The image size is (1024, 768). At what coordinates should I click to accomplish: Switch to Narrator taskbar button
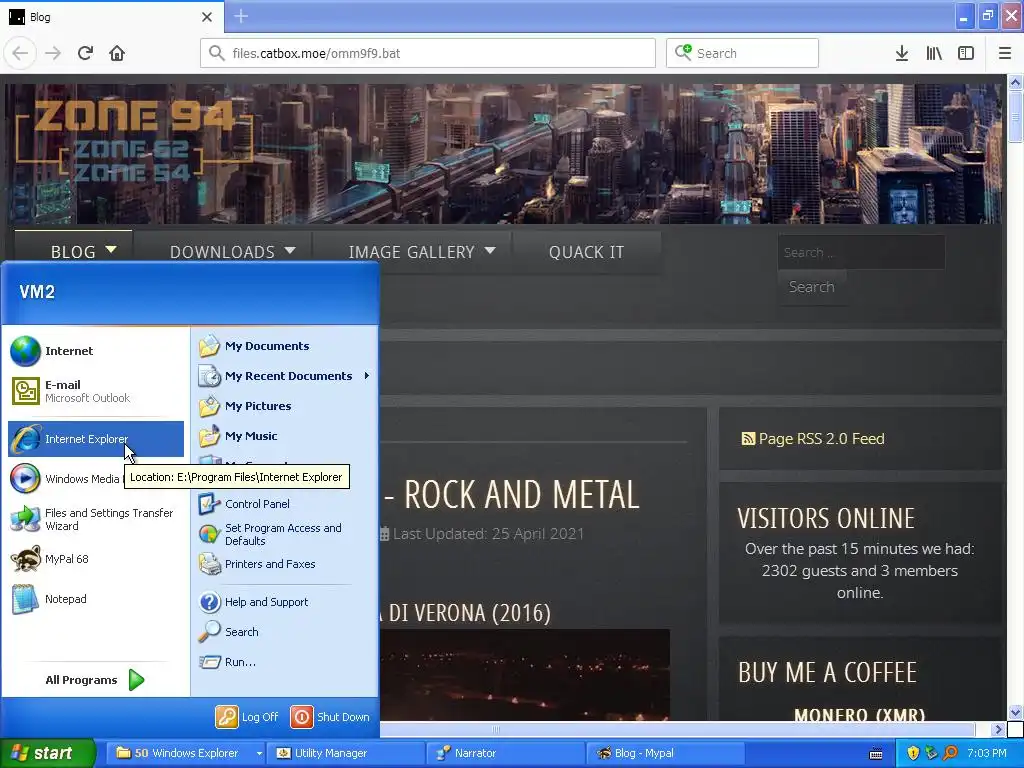tap(506, 753)
